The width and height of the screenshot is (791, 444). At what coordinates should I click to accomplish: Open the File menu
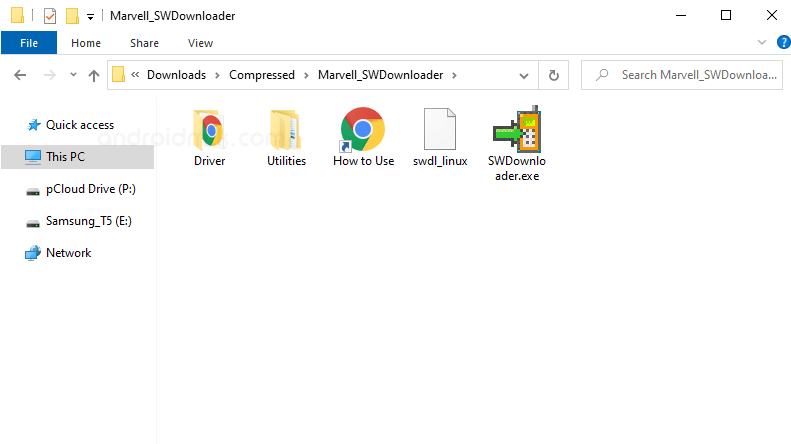(x=29, y=43)
